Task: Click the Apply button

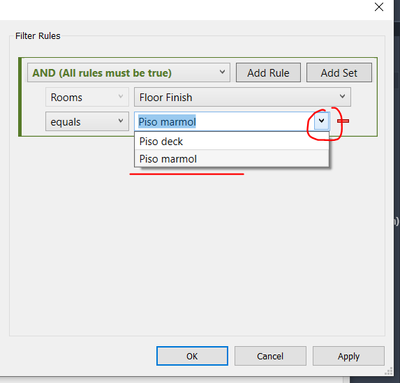Action: click(x=348, y=356)
